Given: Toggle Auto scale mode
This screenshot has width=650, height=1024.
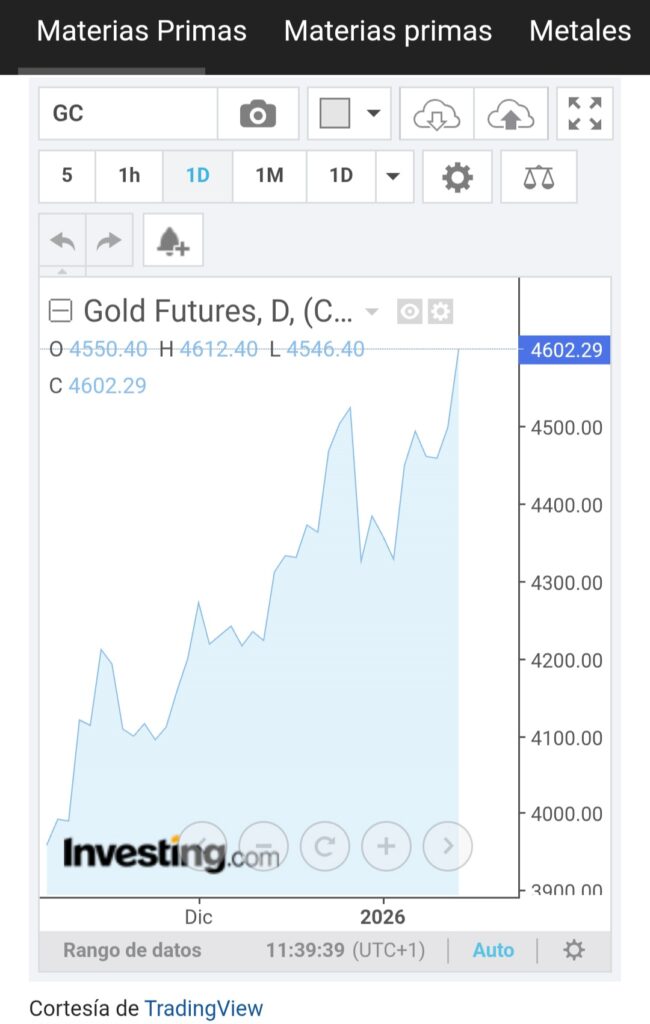Looking at the screenshot, I should coord(493,950).
